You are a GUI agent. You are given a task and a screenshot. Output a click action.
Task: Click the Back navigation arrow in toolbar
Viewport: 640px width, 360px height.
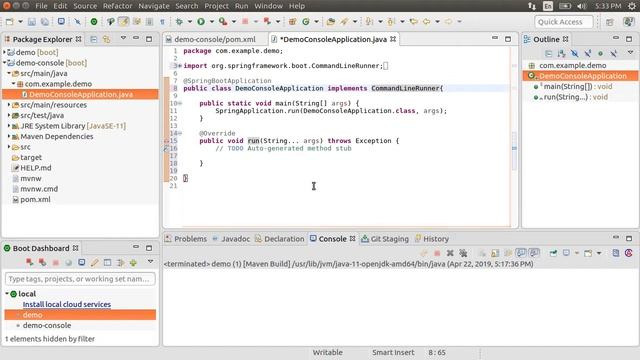pos(426,22)
